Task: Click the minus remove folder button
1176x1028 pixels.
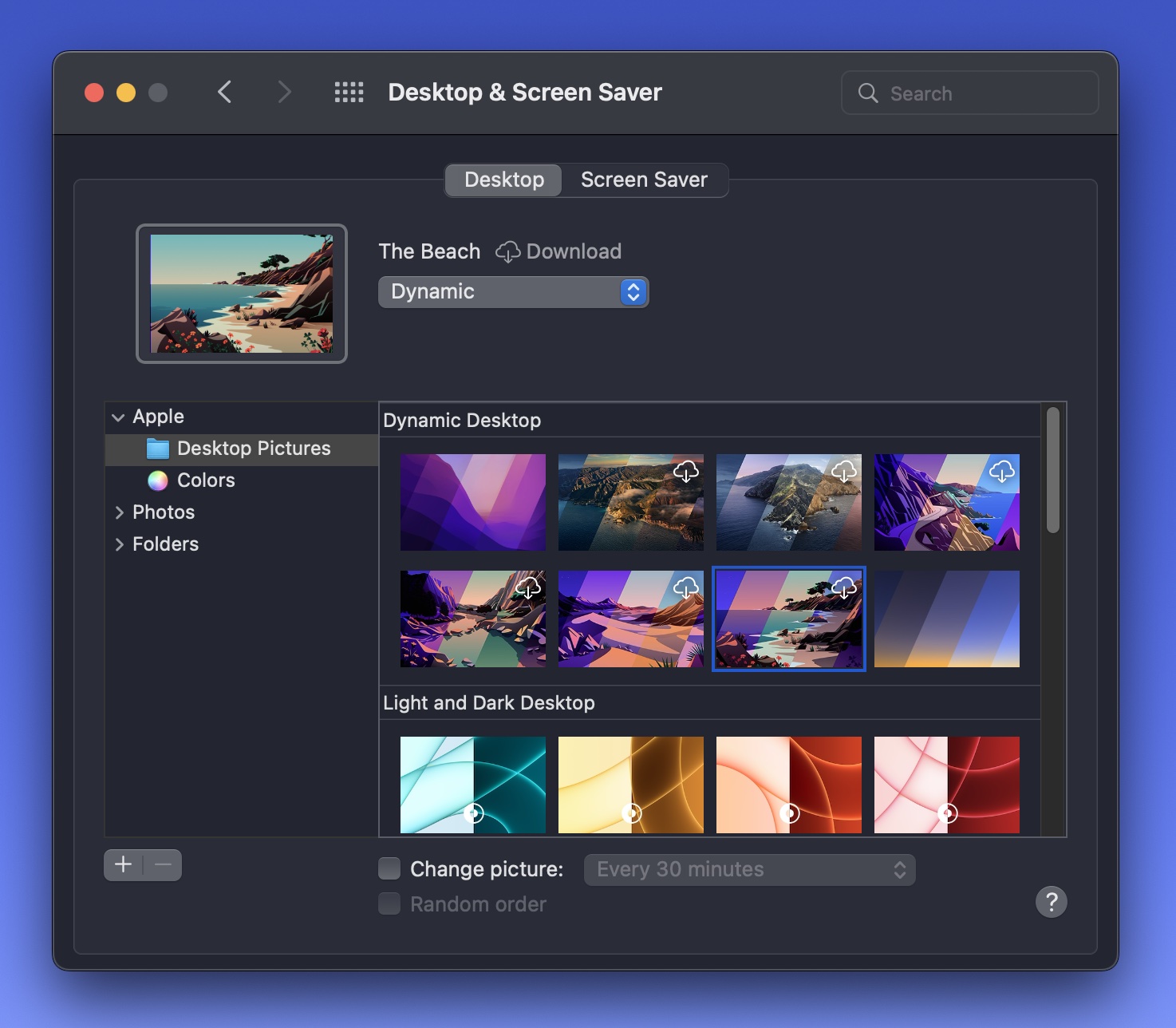Action: coord(162,864)
